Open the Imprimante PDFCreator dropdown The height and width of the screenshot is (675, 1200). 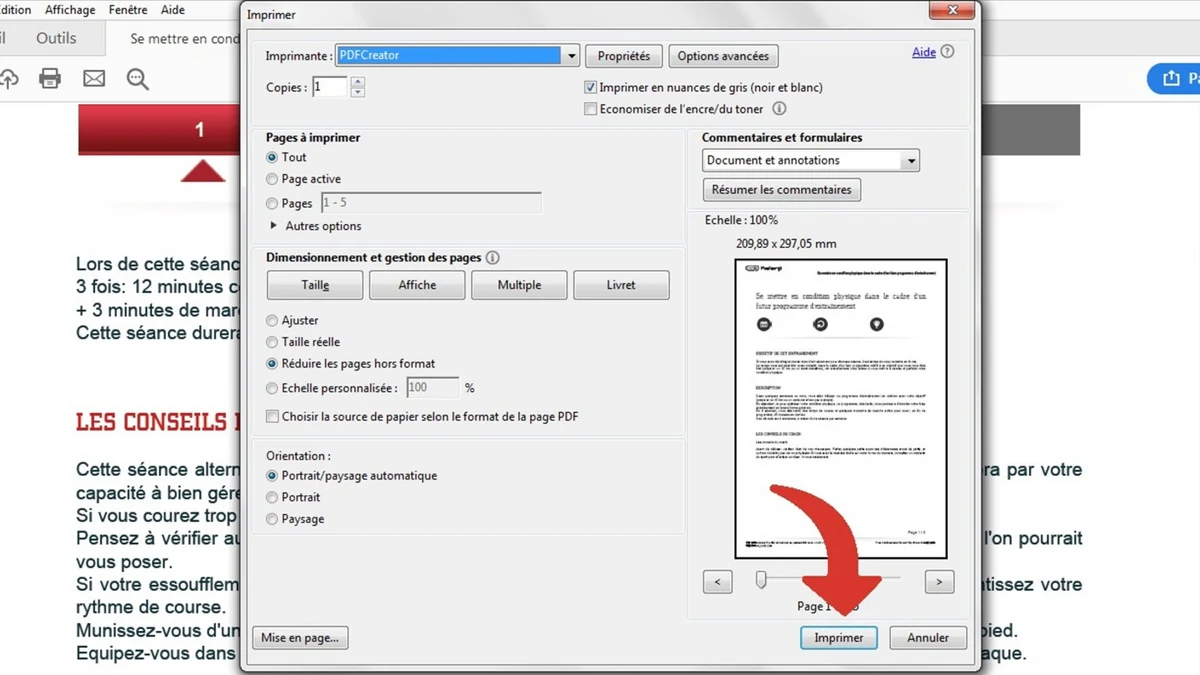tap(571, 56)
